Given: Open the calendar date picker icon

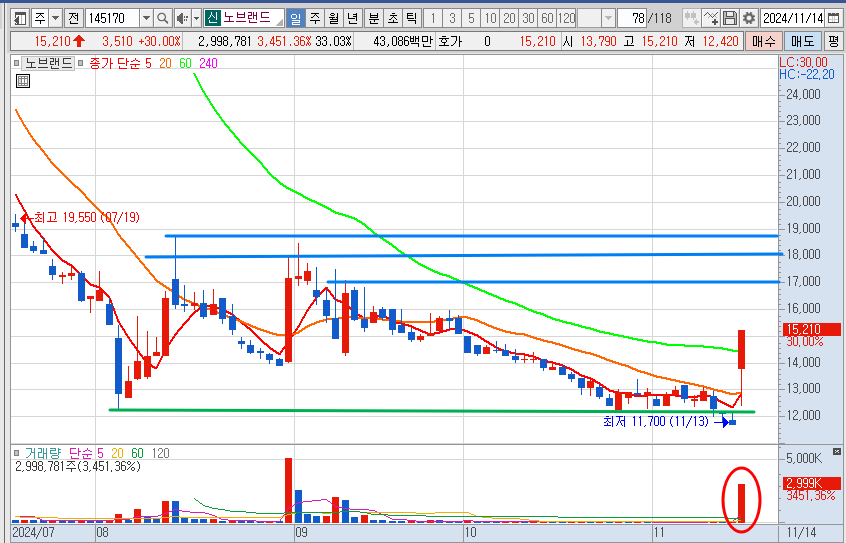Looking at the screenshot, I should click(x=834, y=18).
